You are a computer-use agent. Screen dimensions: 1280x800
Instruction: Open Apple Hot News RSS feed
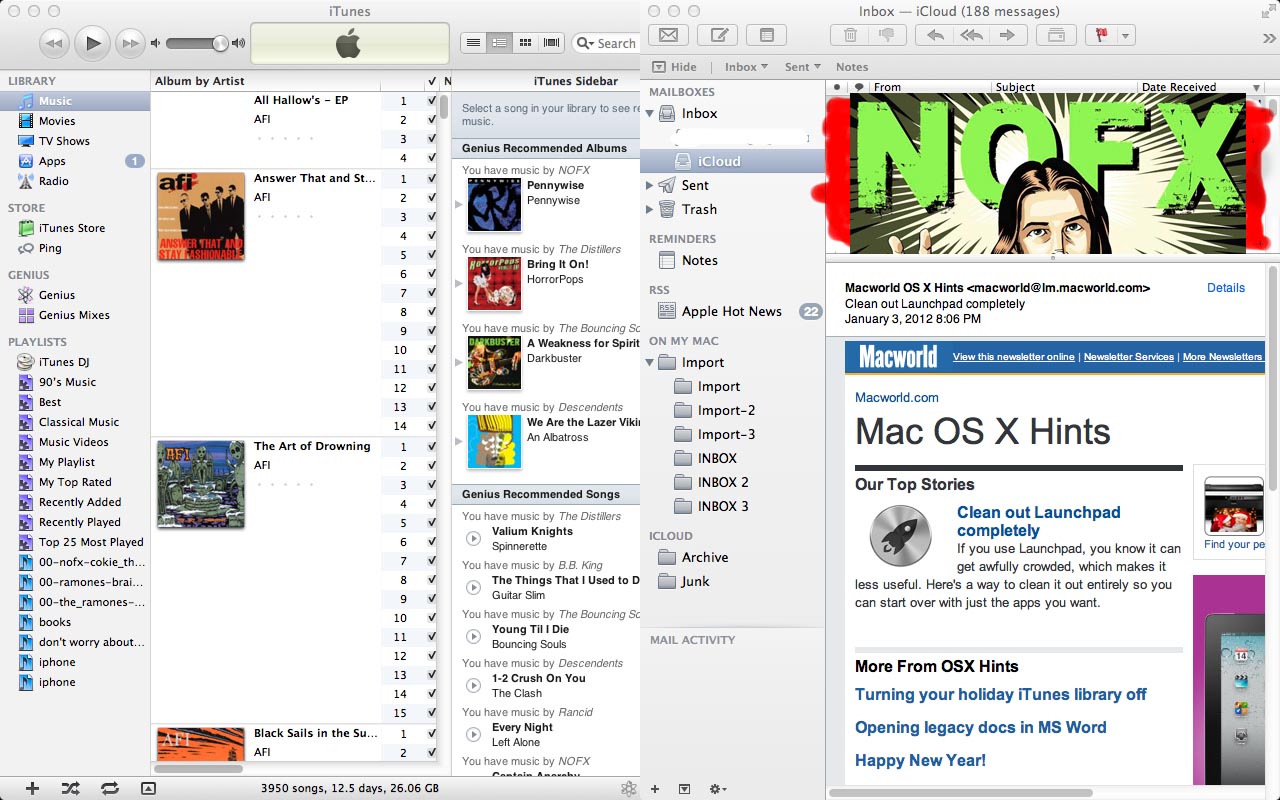[x=733, y=311]
